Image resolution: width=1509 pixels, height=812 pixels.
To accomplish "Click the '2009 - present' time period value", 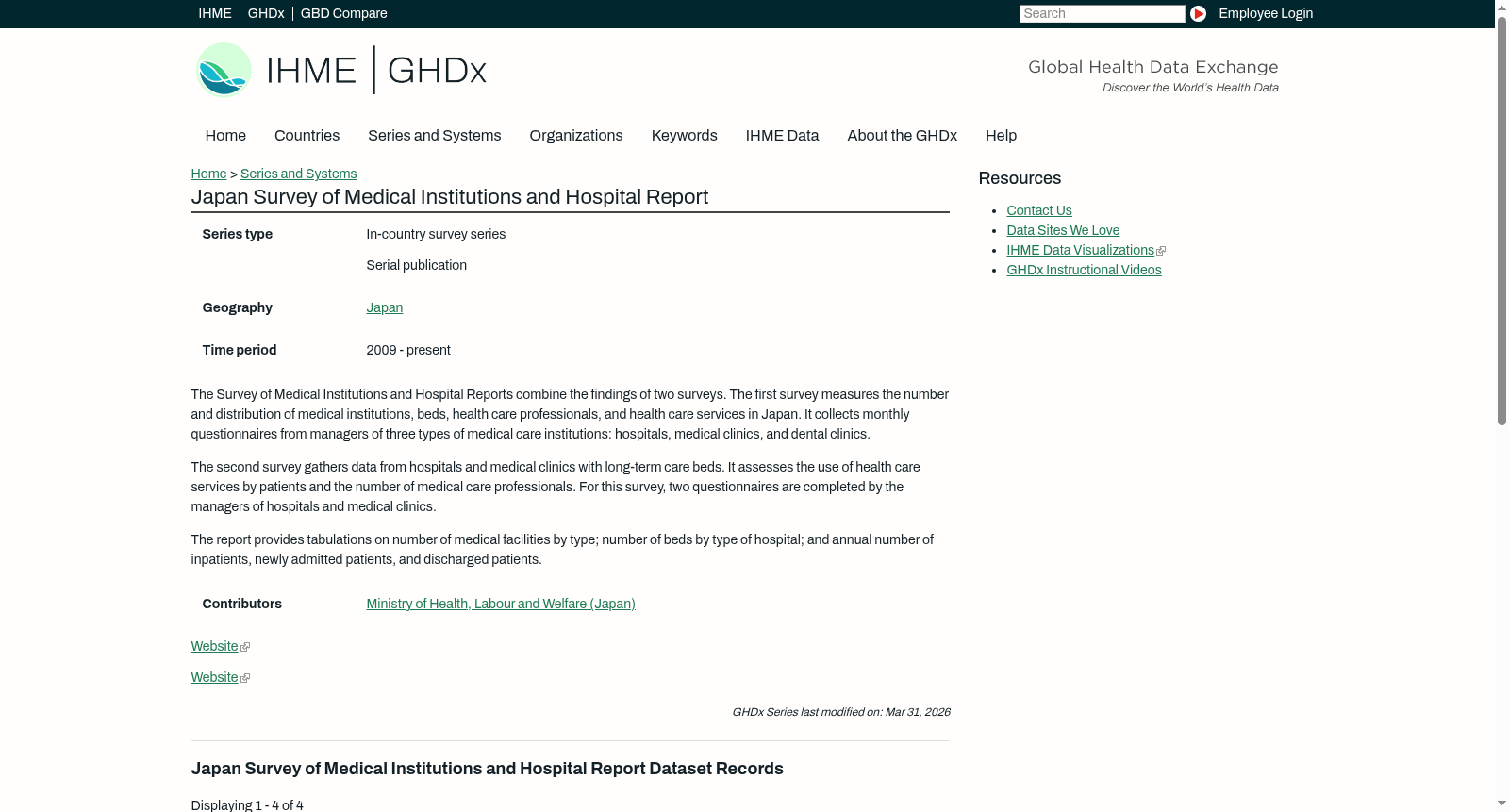I will (x=408, y=350).
